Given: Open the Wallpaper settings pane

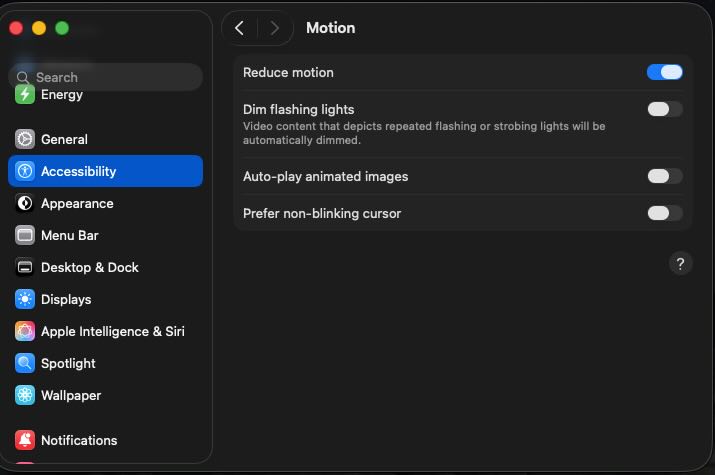Looking at the screenshot, I should pos(105,395).
